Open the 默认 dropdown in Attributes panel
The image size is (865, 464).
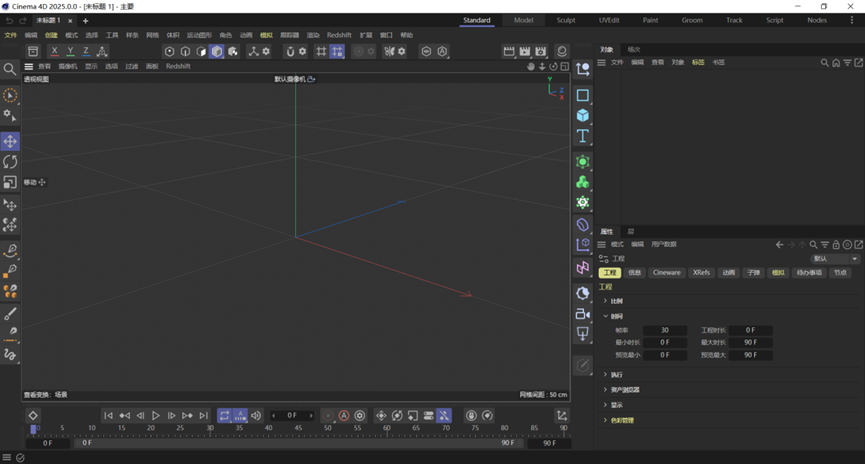[835, 259]
